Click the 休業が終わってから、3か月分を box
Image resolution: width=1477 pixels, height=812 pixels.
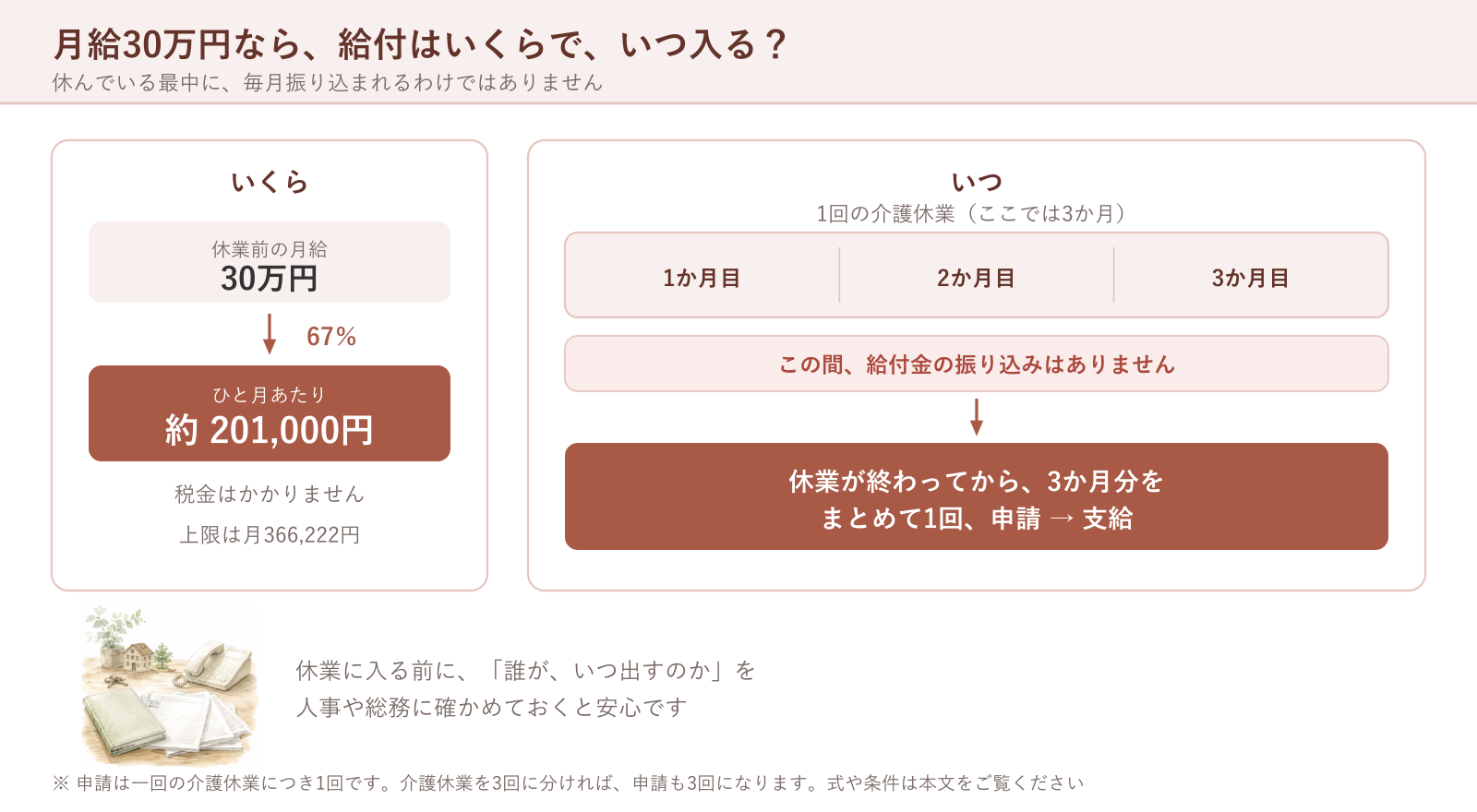point(977,496)
